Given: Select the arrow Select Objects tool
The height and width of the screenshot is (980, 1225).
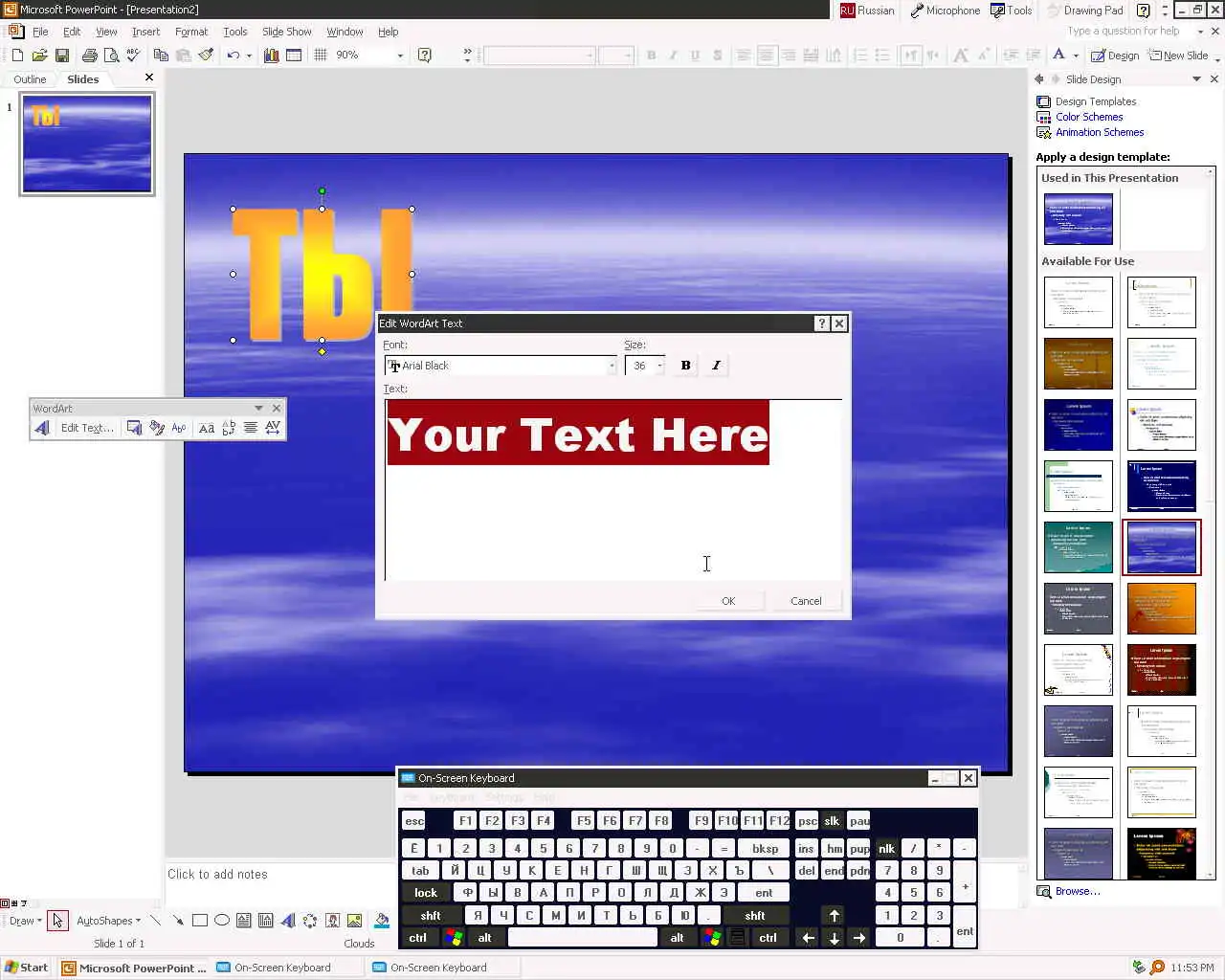Looking at the screenshot, I should tap(57, 921).
